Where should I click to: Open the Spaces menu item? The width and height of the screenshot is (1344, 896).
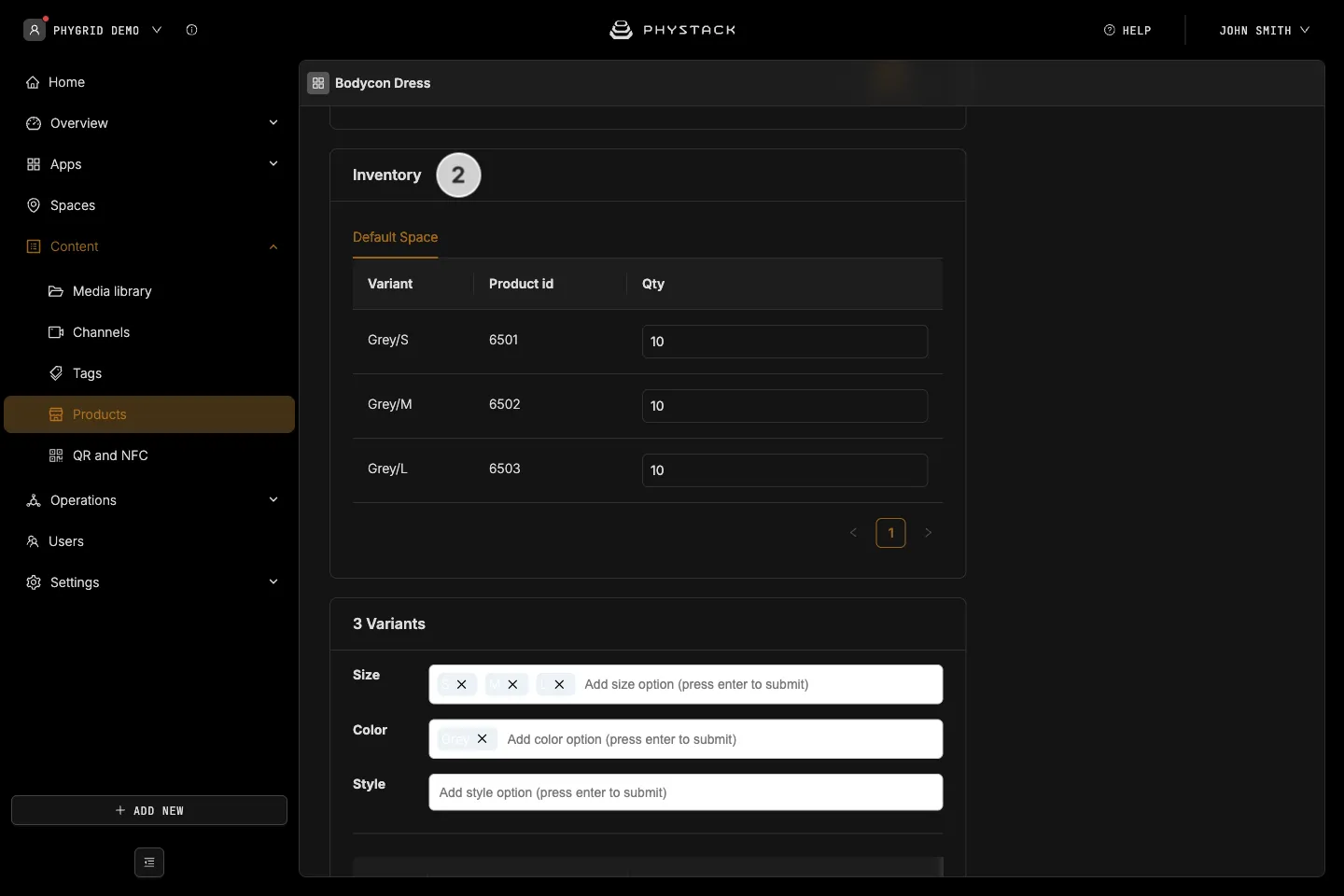point(149,205)
